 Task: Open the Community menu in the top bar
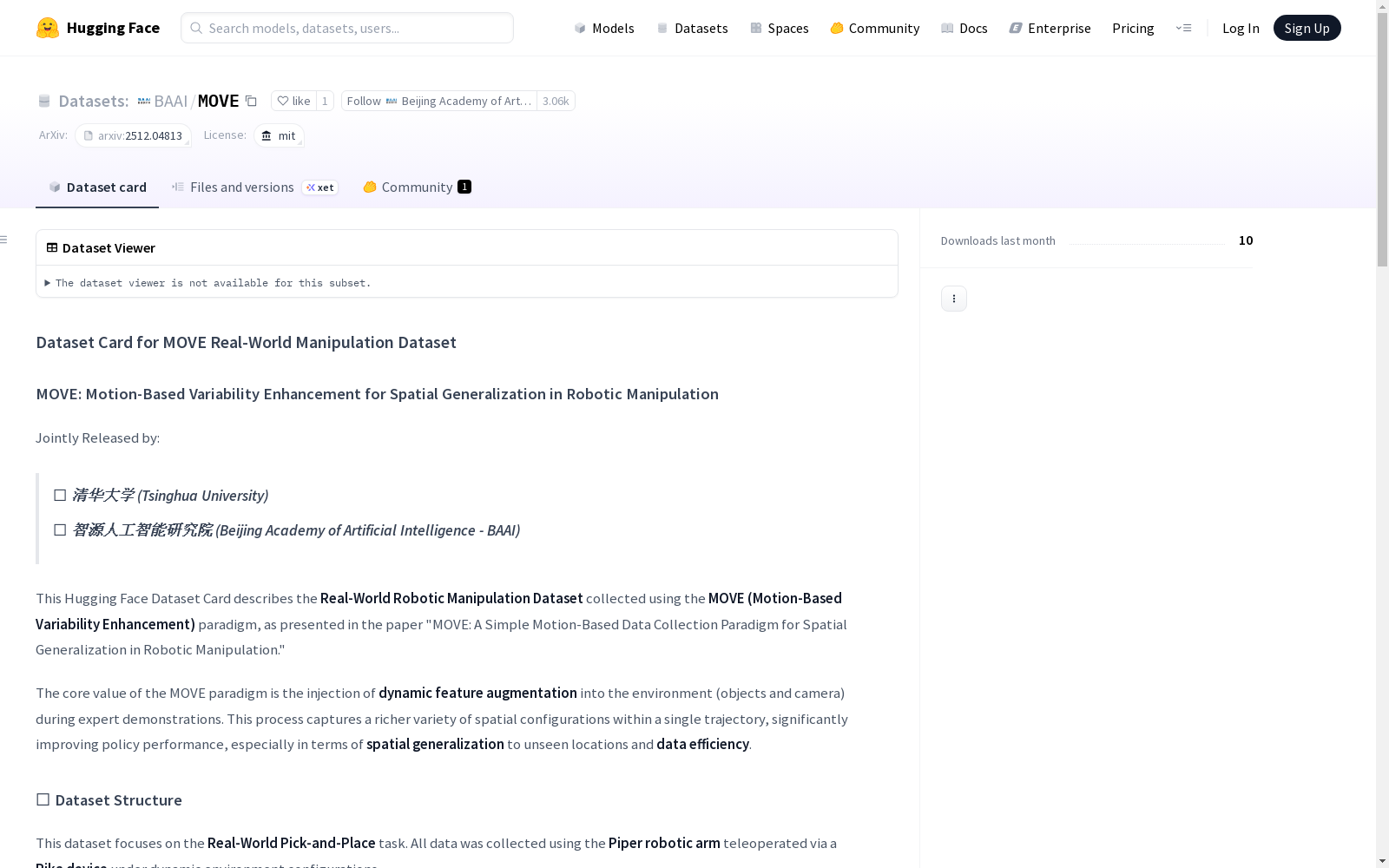click(874, 28)
